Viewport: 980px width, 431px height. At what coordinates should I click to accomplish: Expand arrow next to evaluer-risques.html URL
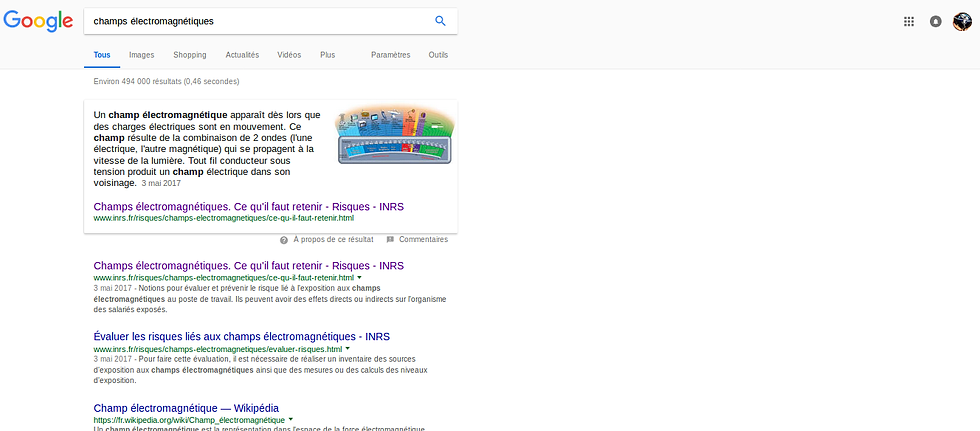coord(348,349)
